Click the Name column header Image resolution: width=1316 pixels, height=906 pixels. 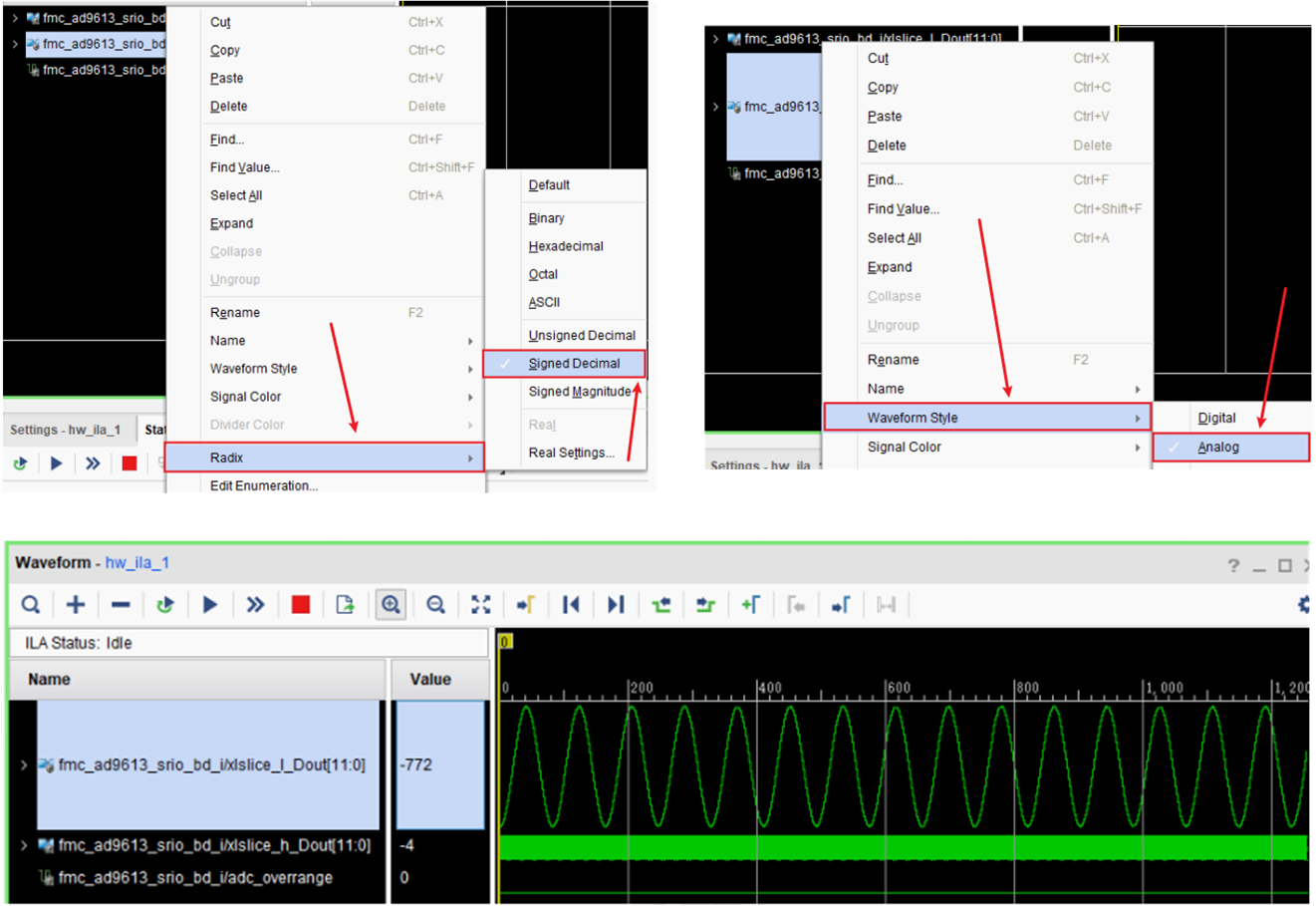[197, 679]
